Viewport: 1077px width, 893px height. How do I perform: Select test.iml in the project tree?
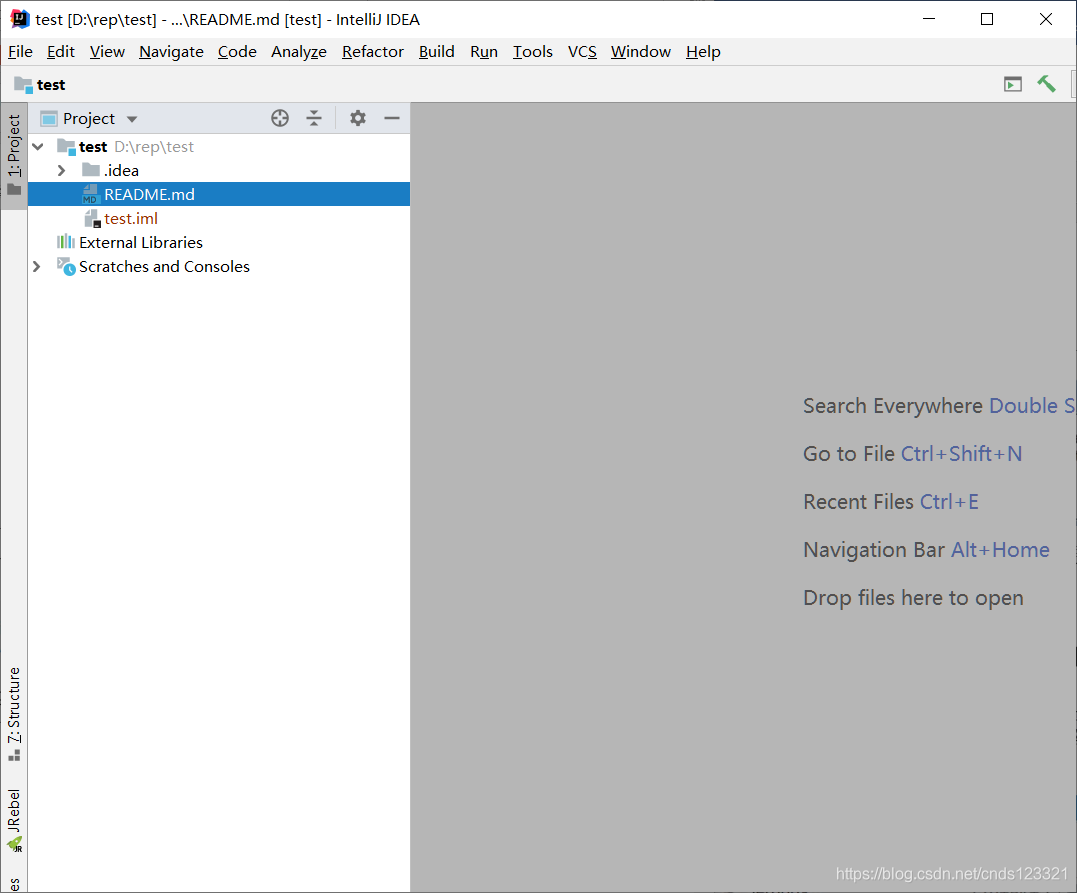click(x=218, y=218)
